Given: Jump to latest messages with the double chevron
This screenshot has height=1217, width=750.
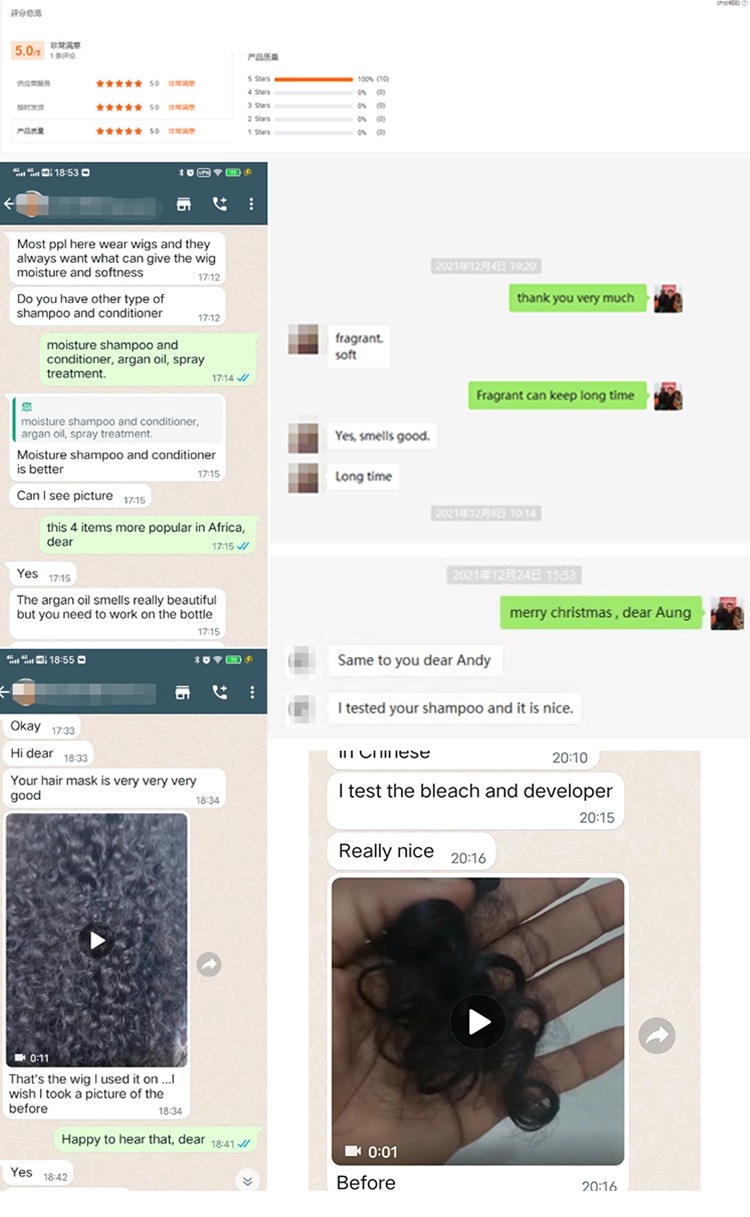Looking at the screenshot, I should pos(247,1181).
